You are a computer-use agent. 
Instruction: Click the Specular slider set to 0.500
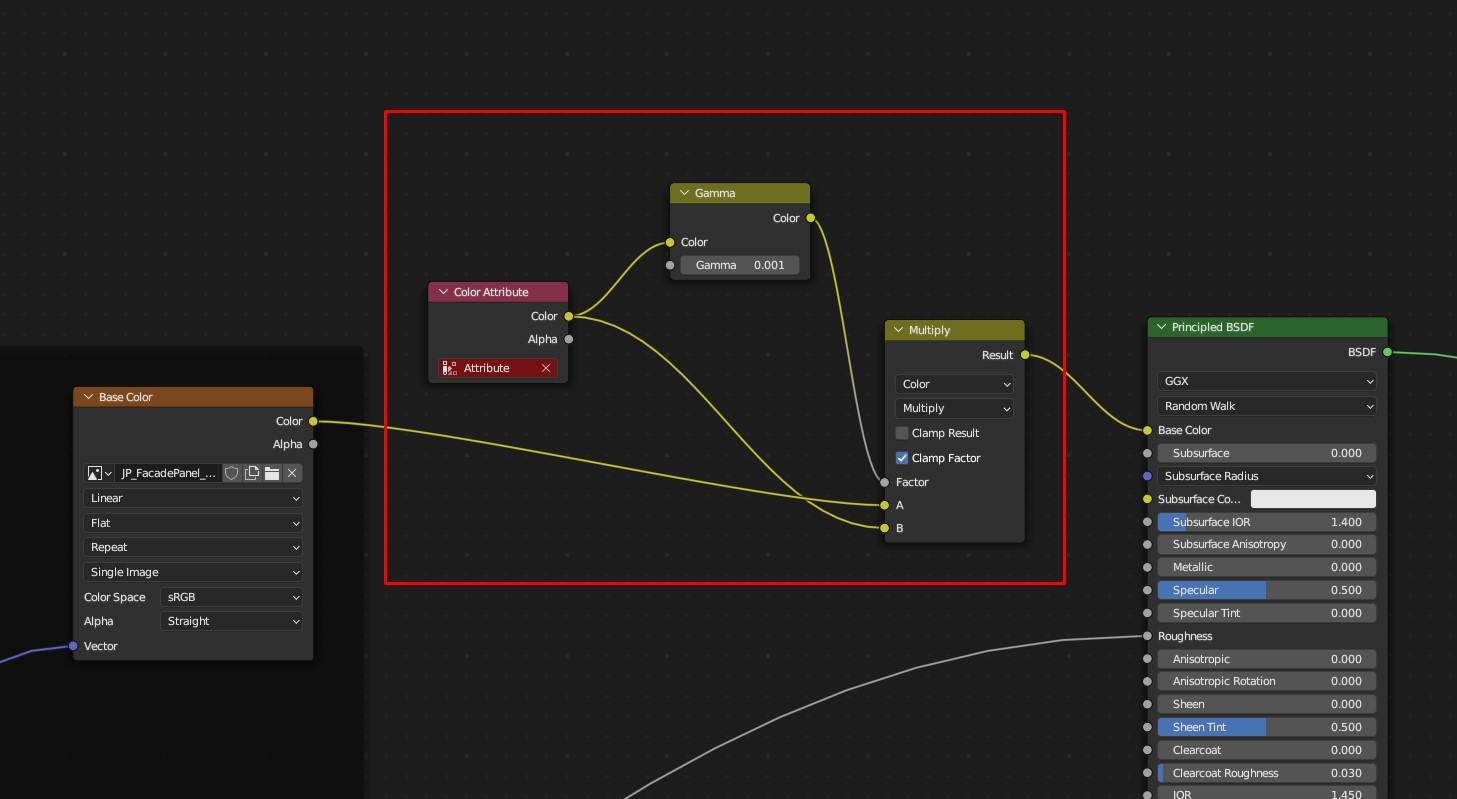click(x=1267, y=590)
